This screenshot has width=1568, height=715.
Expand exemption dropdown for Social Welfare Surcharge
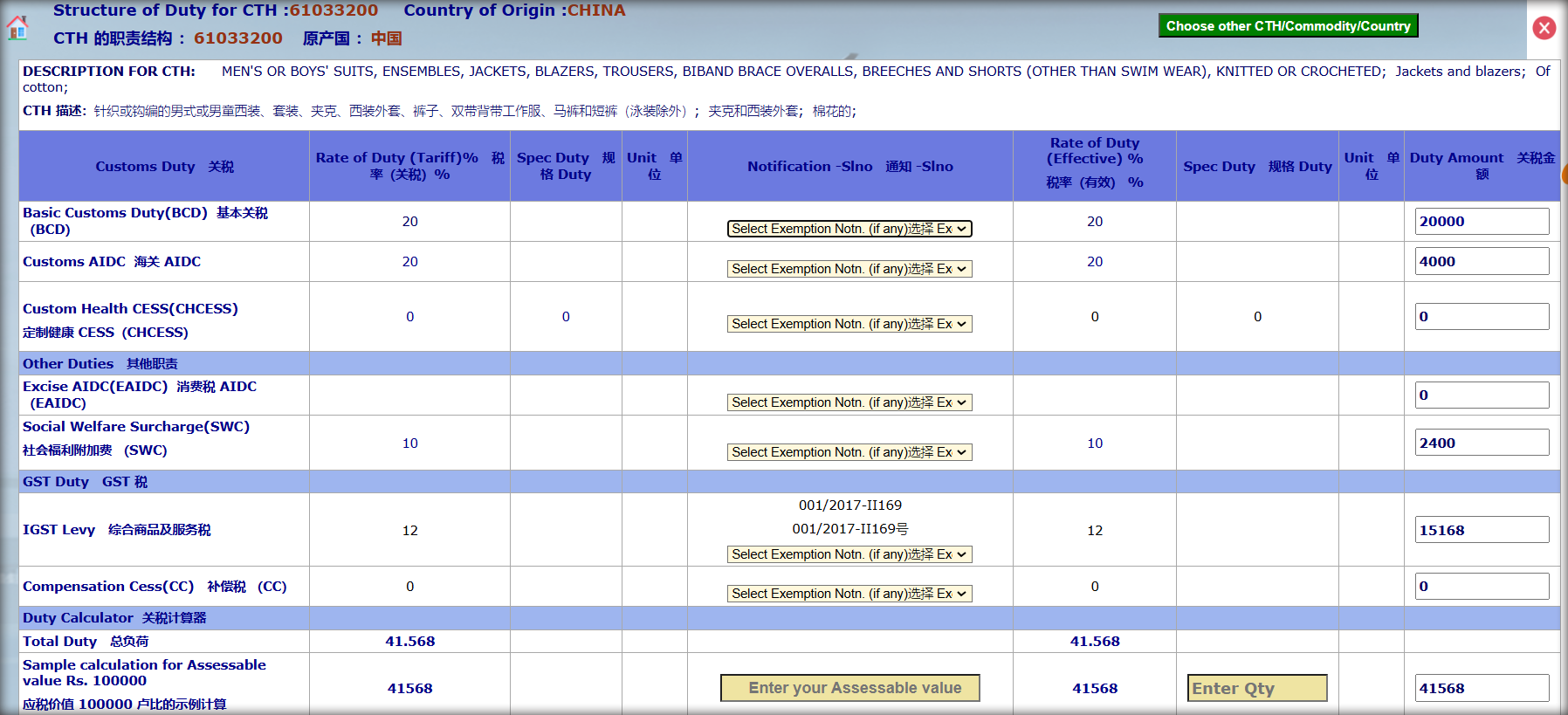[x=849, y=452]
